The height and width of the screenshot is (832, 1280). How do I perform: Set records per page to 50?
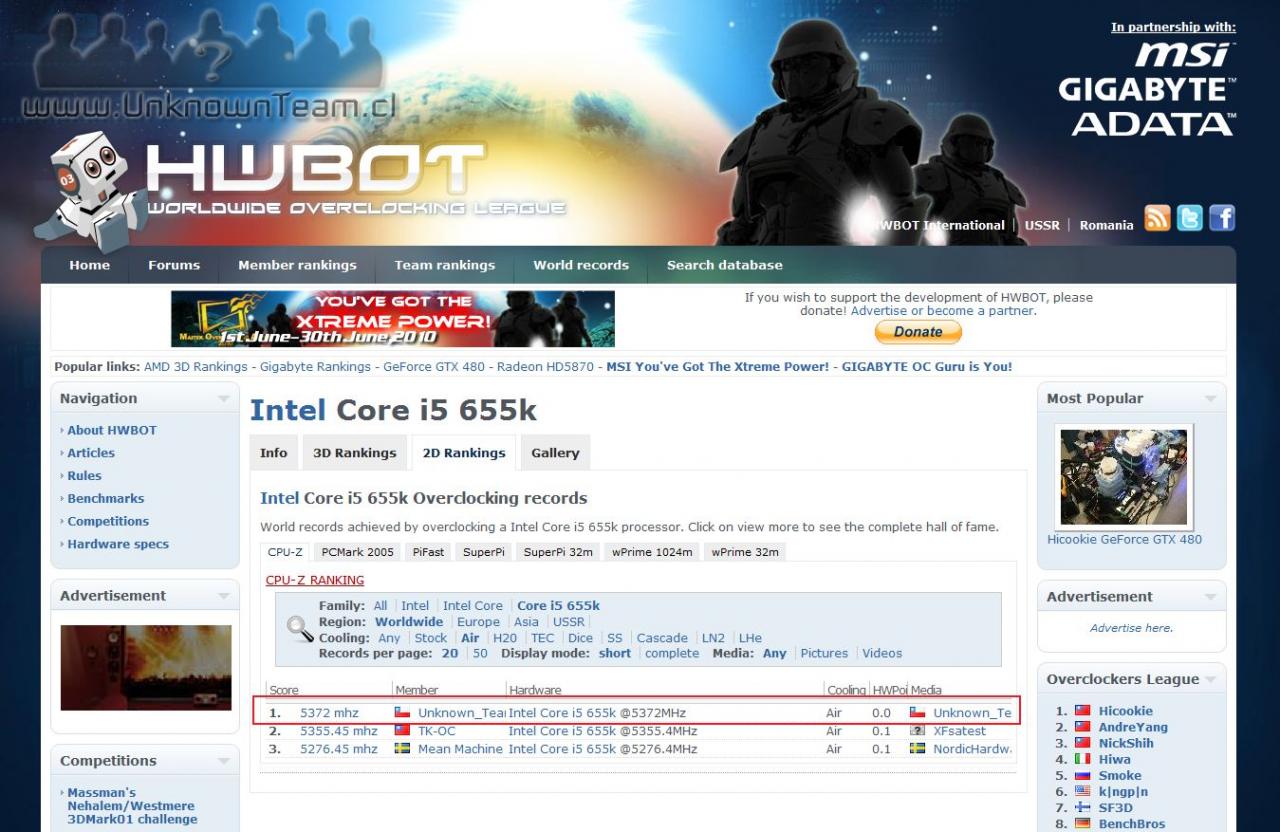pos(480,654)
